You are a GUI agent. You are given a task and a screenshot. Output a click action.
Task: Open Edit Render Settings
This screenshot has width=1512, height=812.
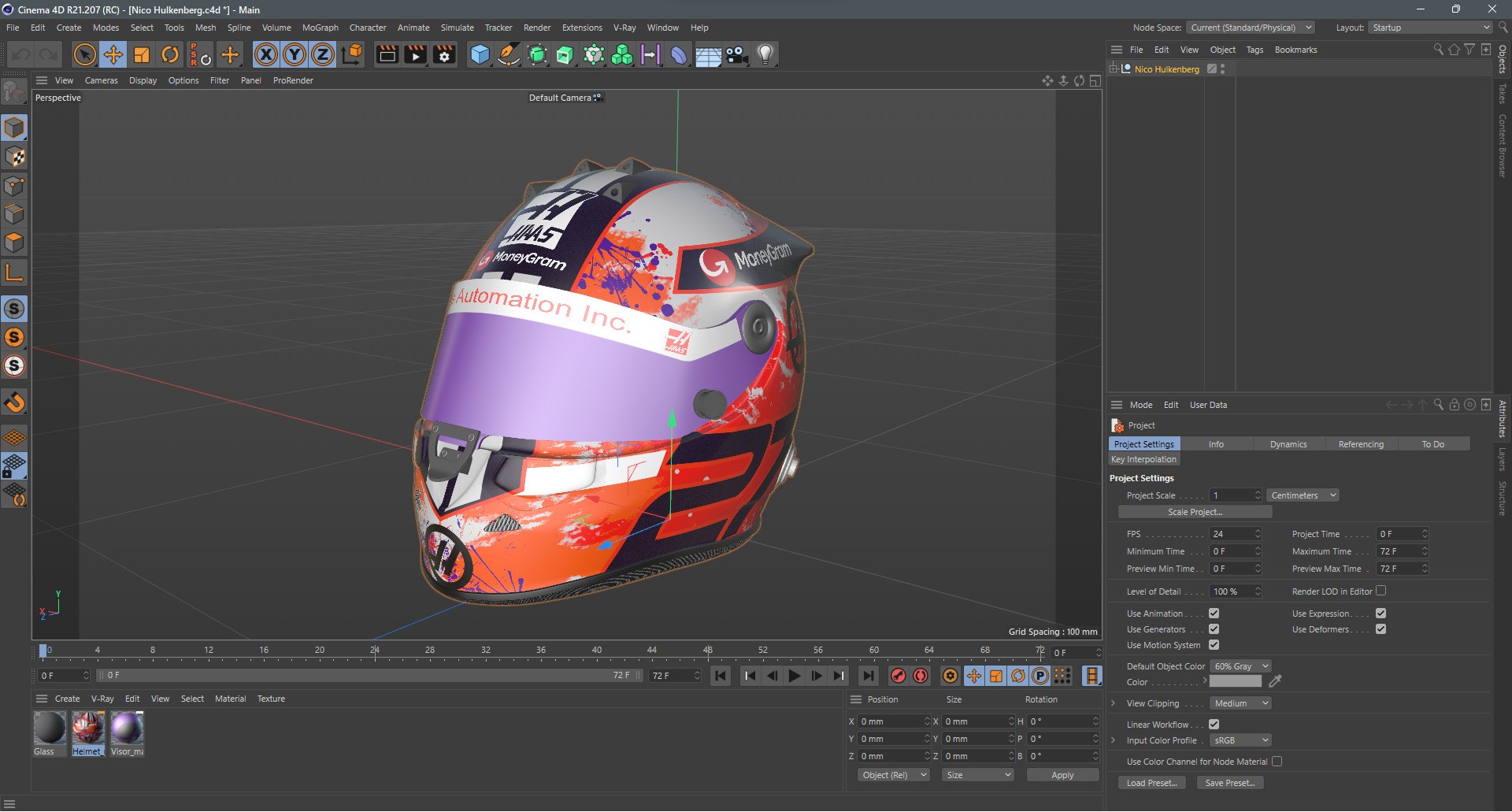click(444, 54)
